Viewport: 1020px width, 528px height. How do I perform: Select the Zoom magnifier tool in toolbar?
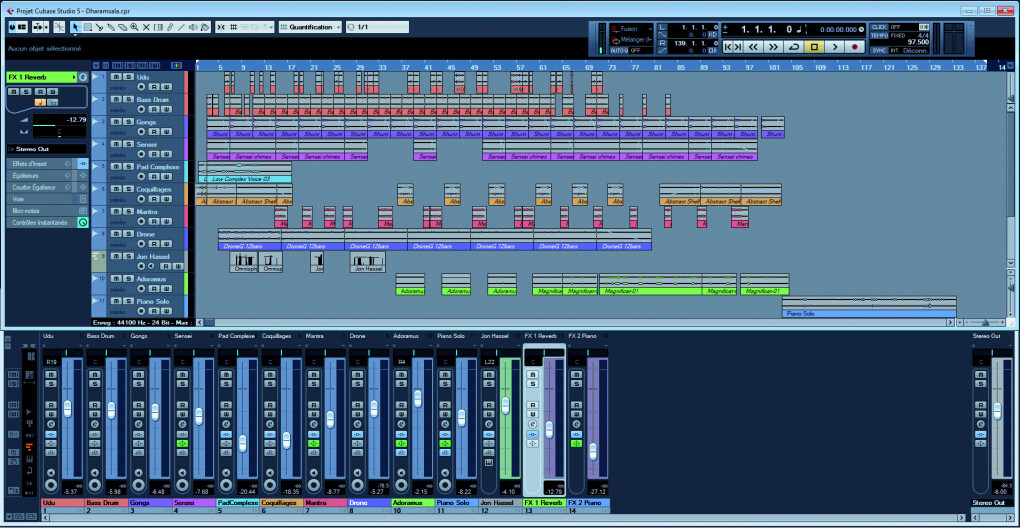(x=135, y=27)
